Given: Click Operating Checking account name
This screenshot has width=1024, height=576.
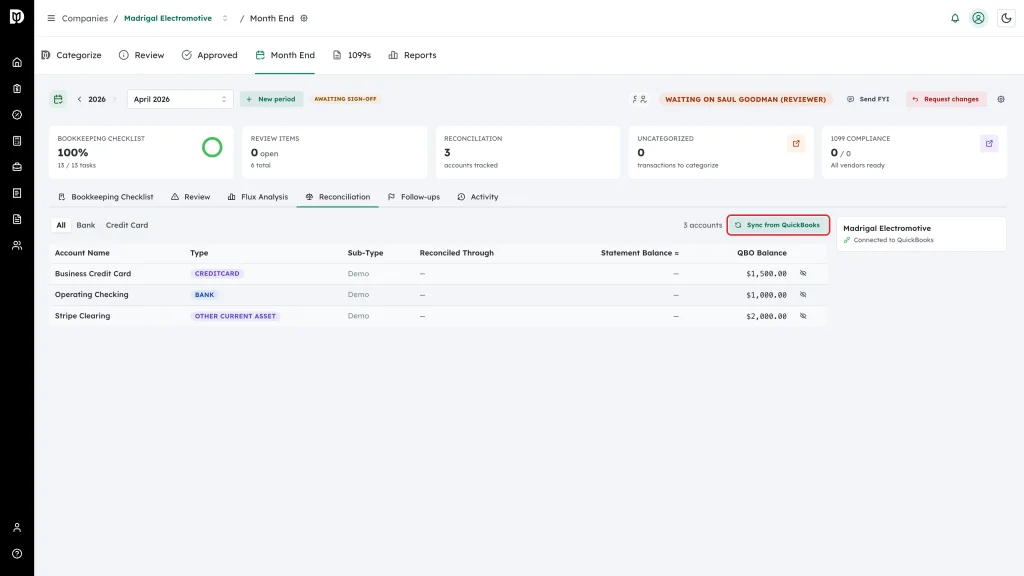Looking at the screenshot, I should 91,295.
